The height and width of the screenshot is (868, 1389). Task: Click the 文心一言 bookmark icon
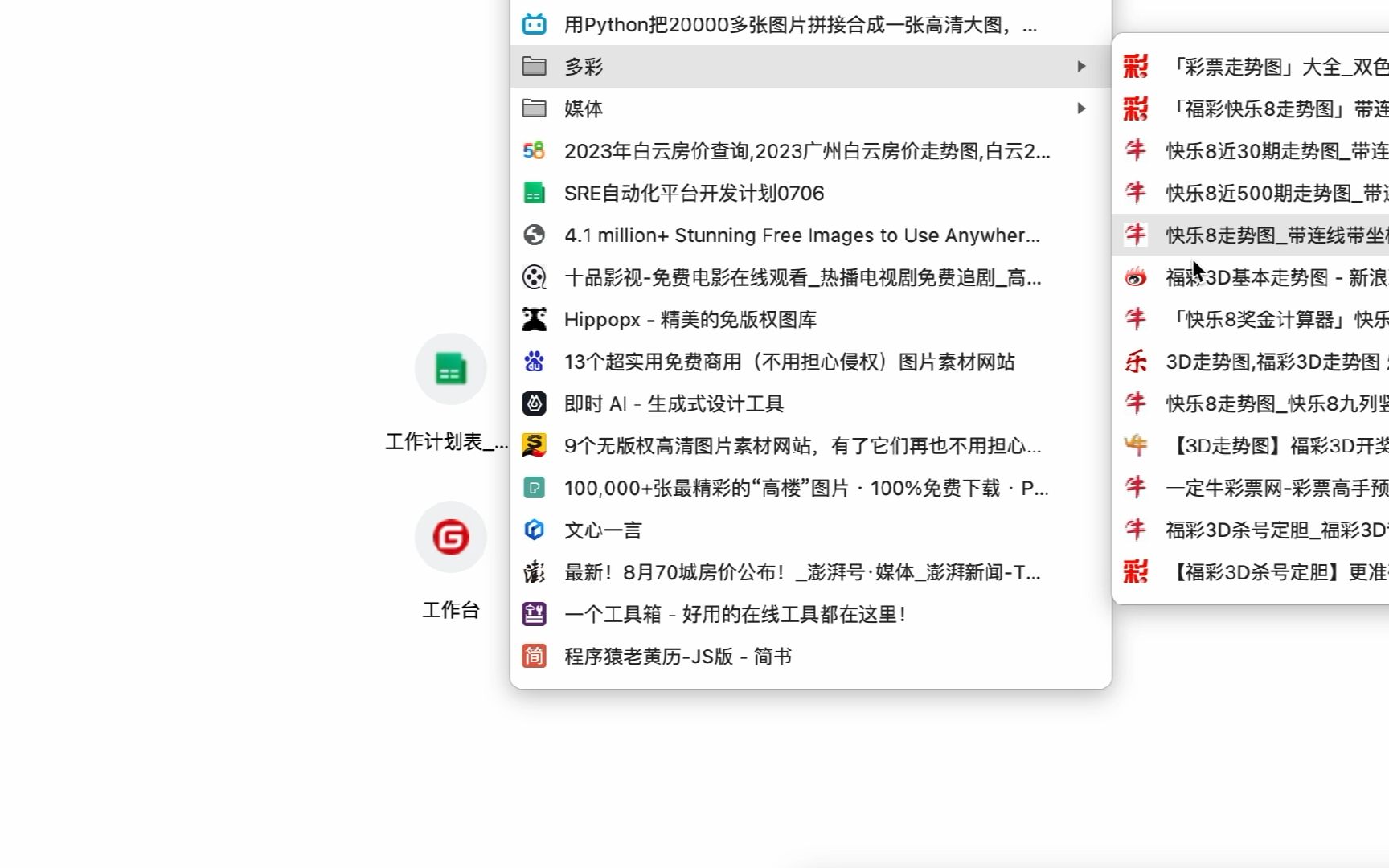pyautogui.click(x=533, y=530)
